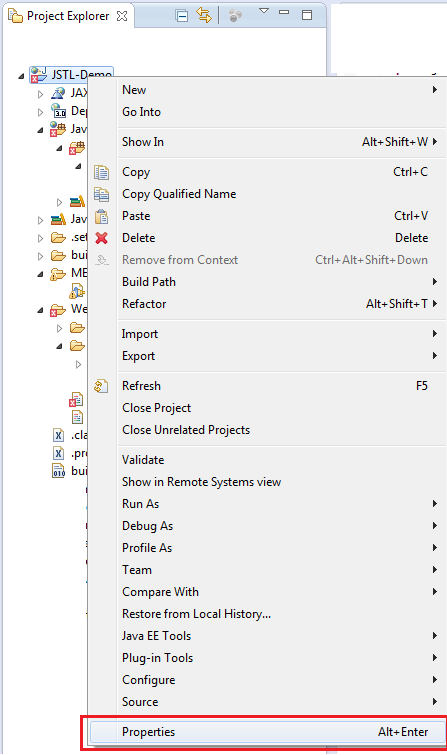
Task: Open the Java EE Tools submenu
Action: tap(267, 636)
